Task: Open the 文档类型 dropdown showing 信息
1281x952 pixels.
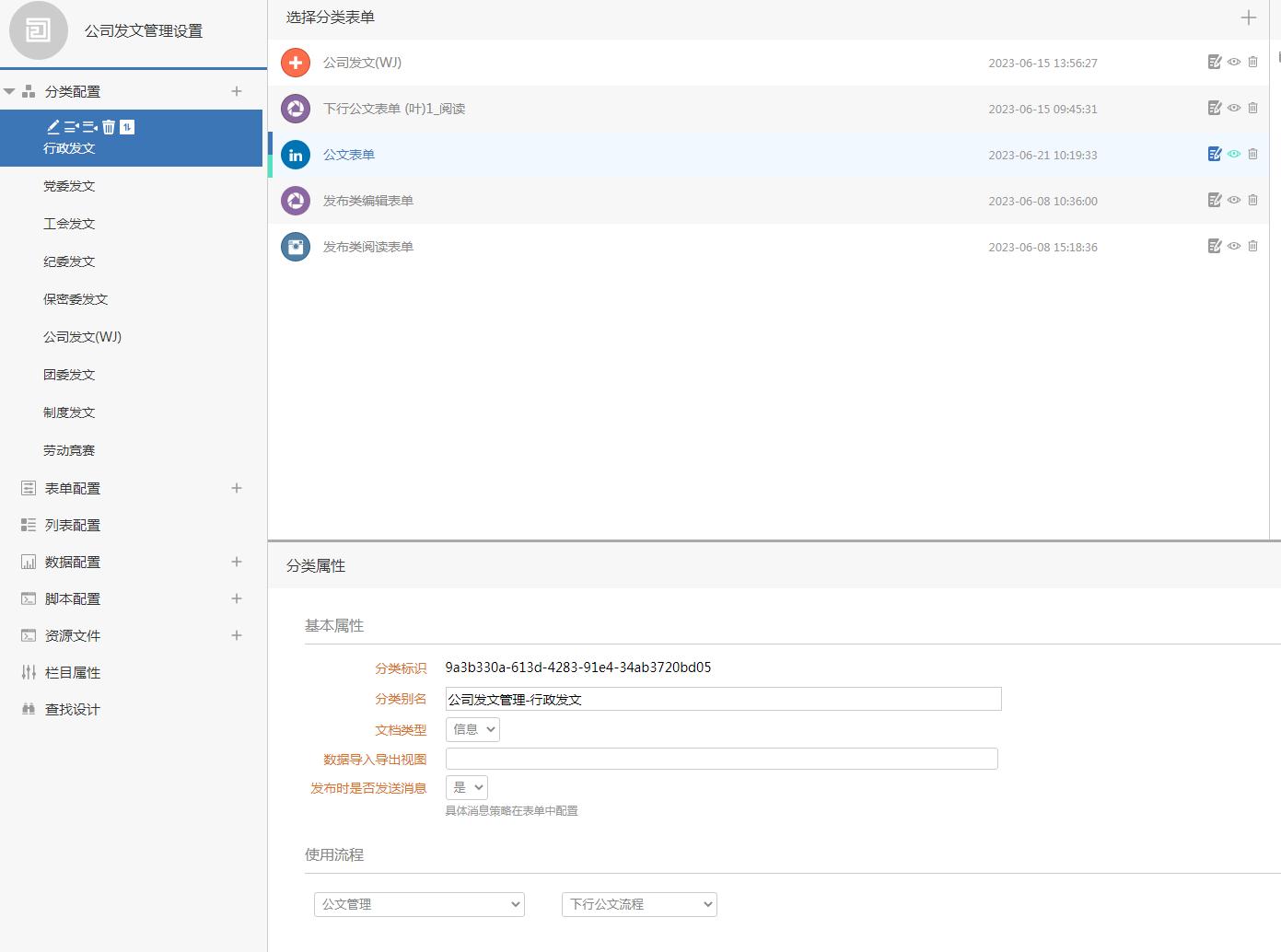Action: coord(472,730)
